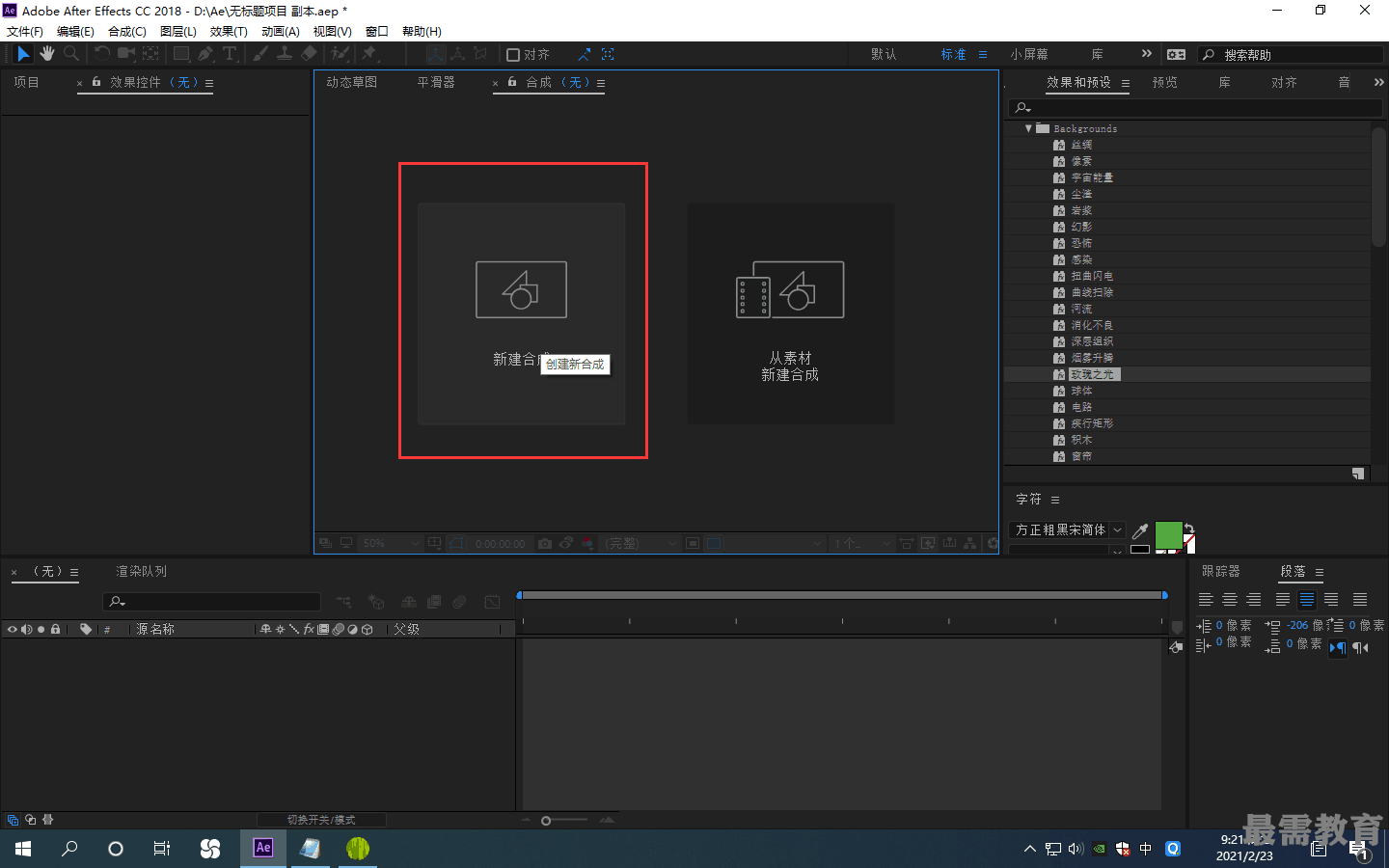Select the Hand tool
Image resolution: width=1389 pixels, height=868 pixels.
[47, 54]
